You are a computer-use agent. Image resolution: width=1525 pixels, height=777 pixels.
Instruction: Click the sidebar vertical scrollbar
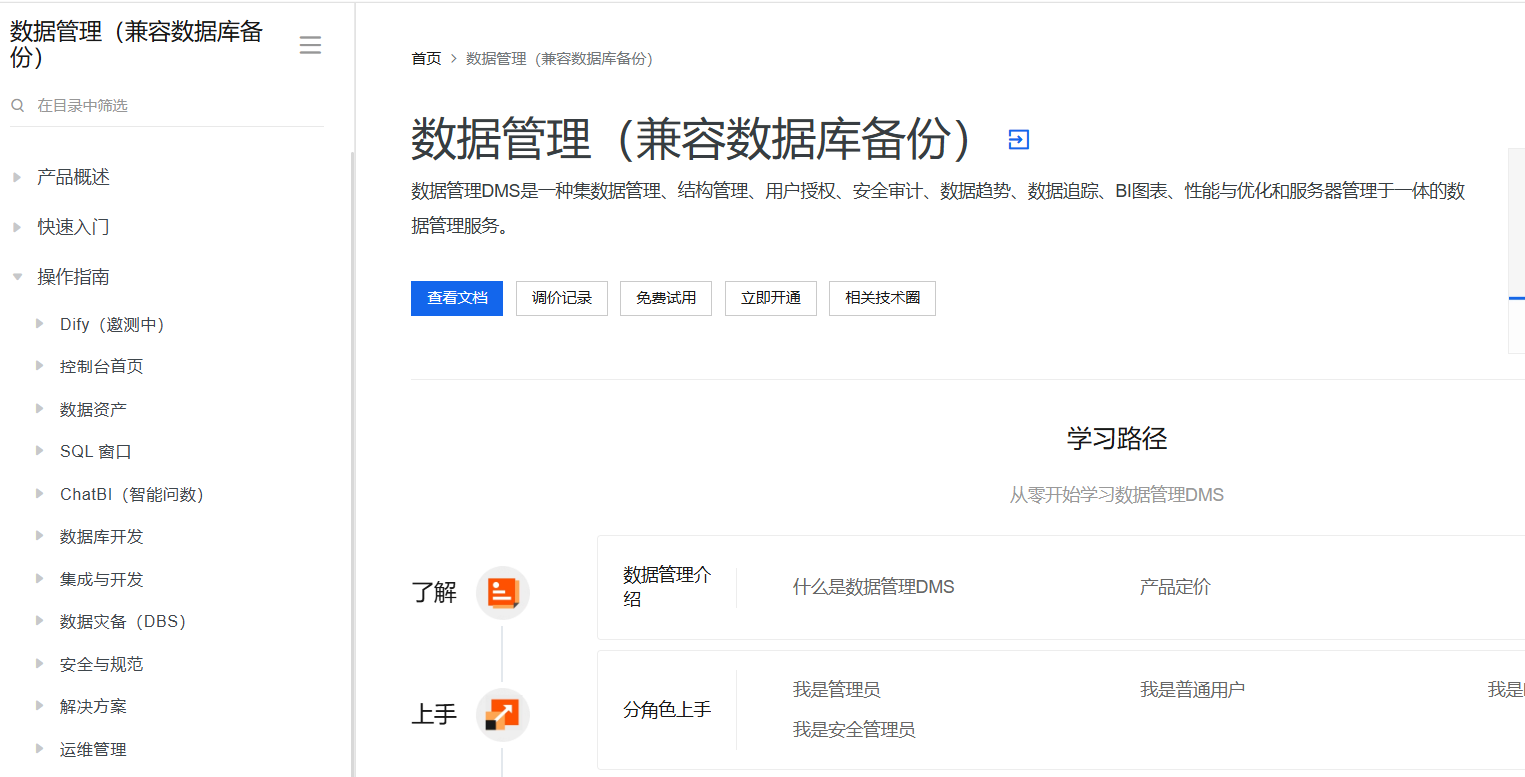(x=352, y=464)
